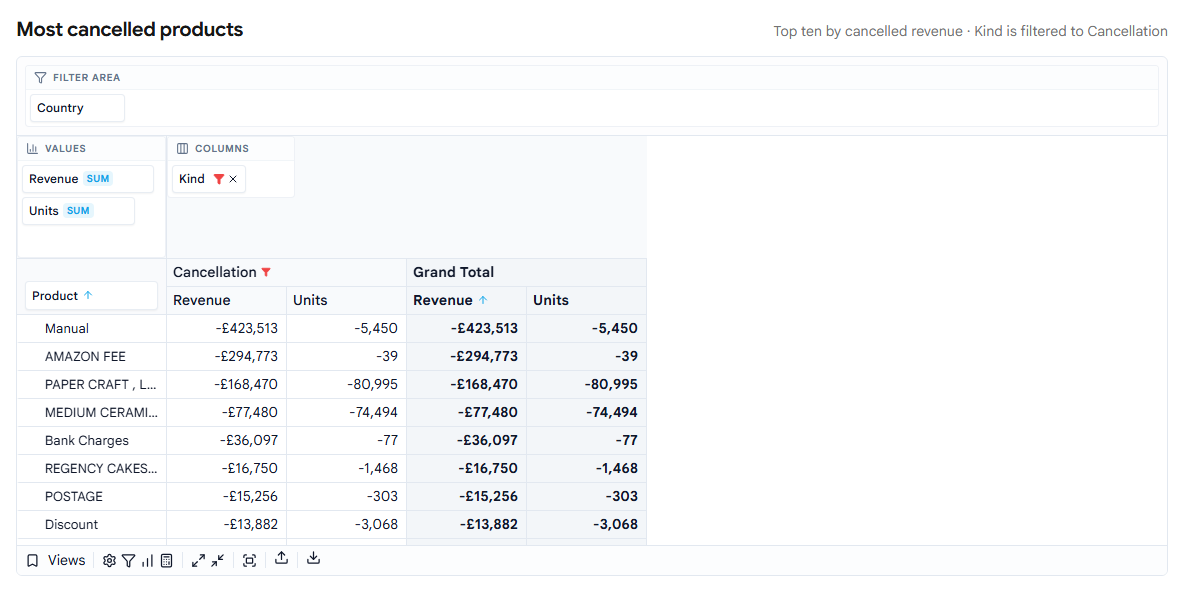Click the -80,995 Cancellation Units cell

coord(347,384)
